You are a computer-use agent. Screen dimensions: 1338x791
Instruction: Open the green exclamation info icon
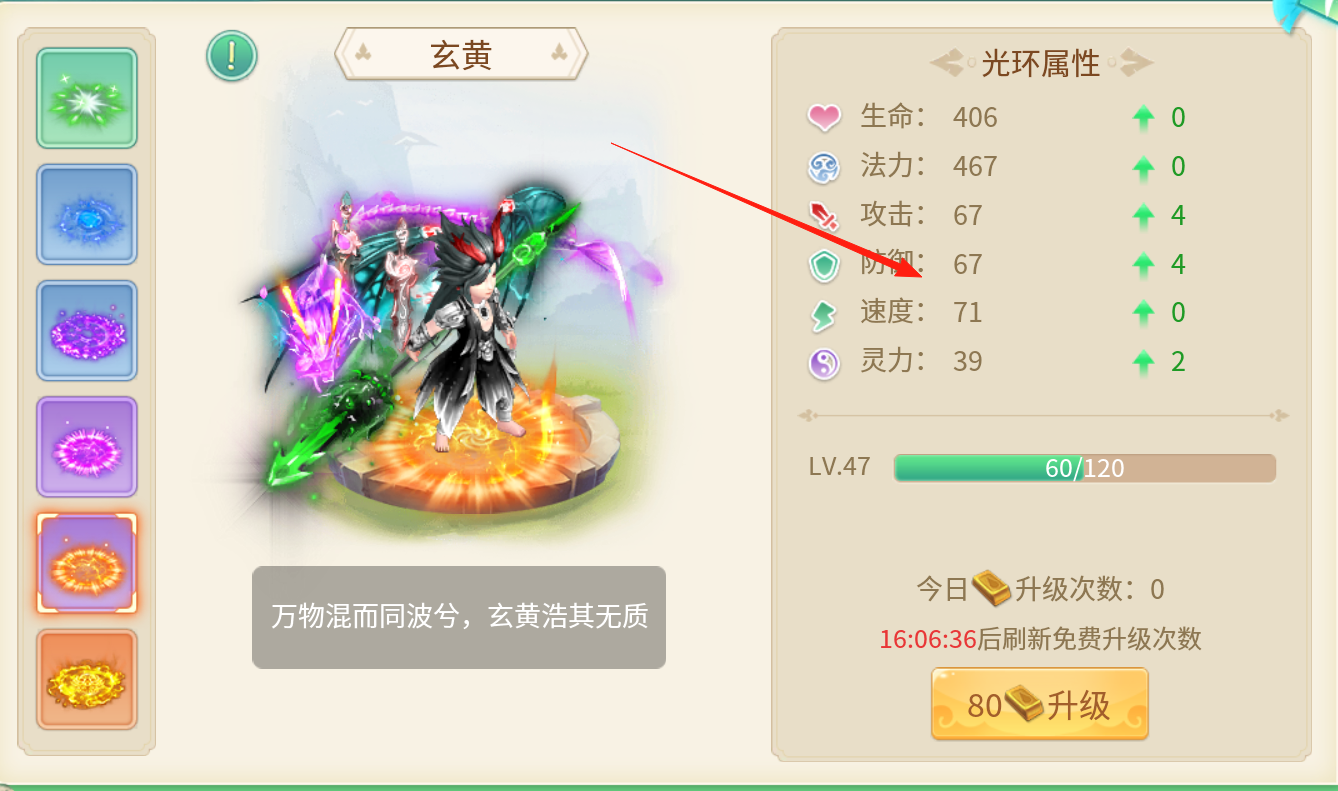click(232, 55)
